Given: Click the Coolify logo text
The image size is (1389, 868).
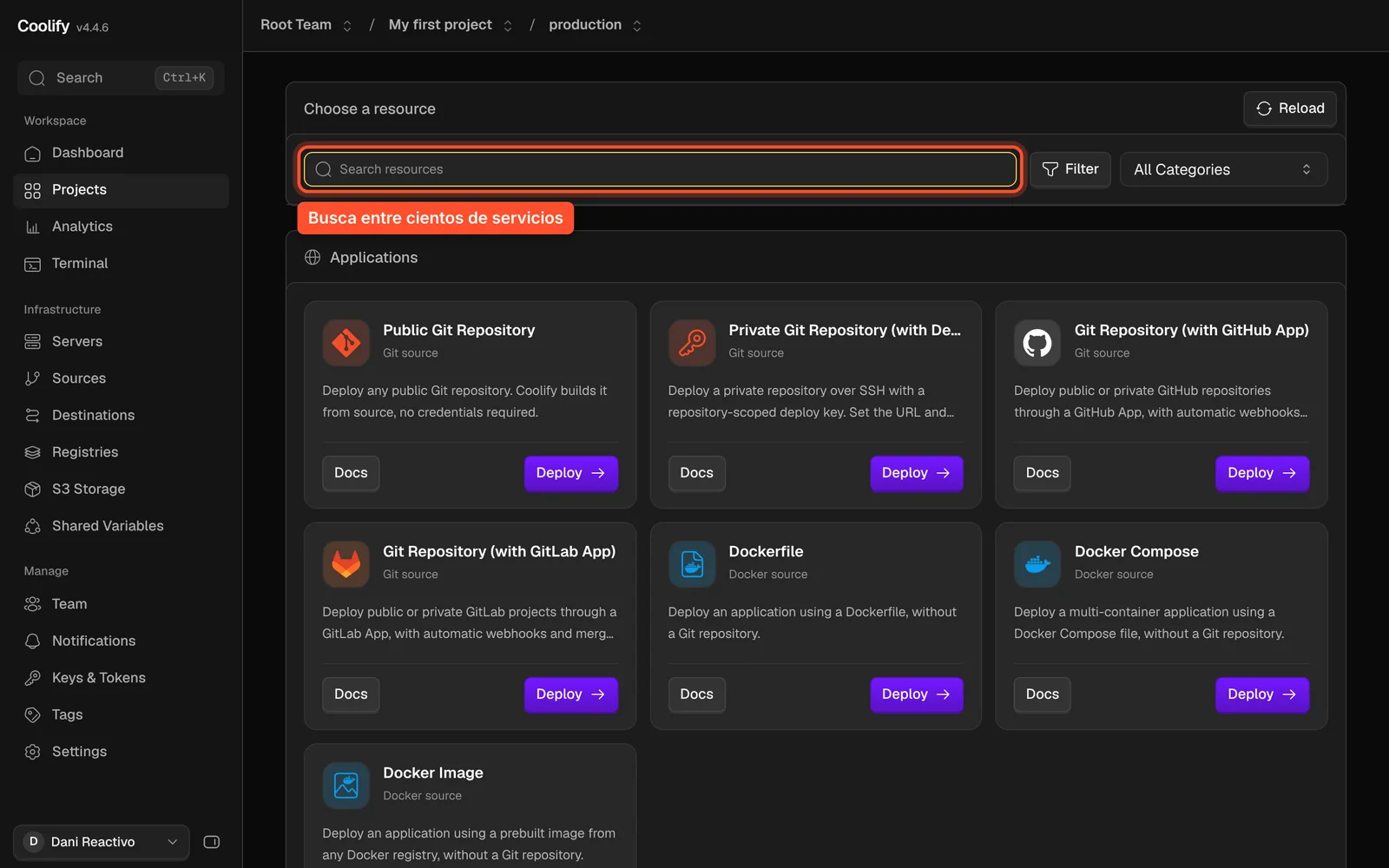Looking at the screenshot, I should (43, 26).
